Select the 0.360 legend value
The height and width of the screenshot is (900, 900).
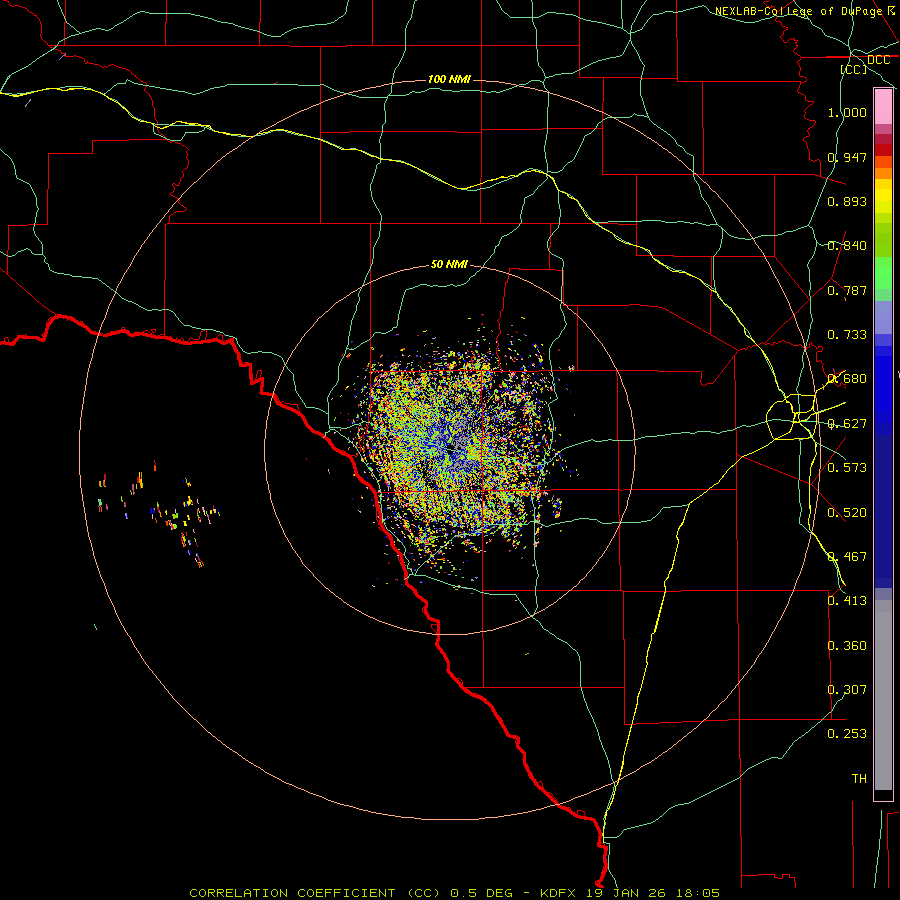click(847, 646)
